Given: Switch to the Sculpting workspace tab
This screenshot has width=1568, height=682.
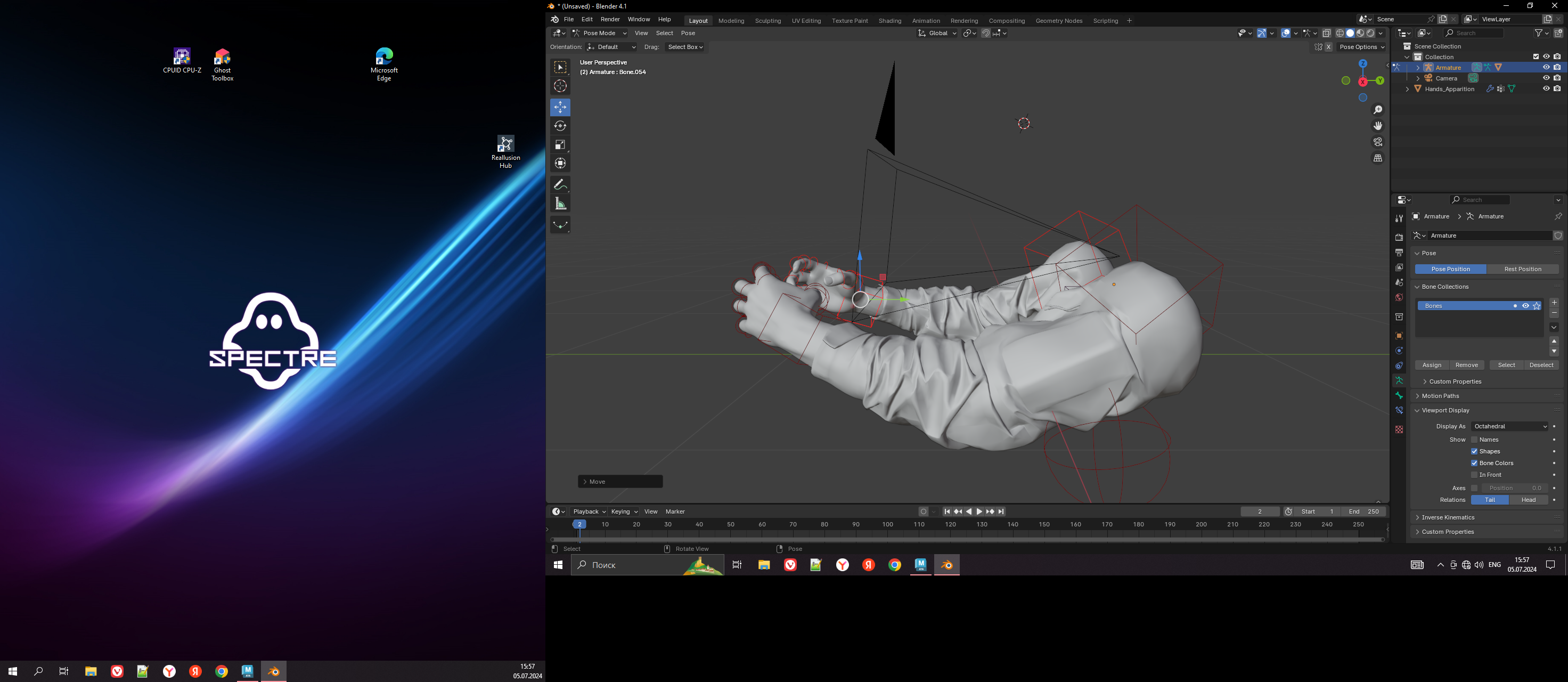Looking at the screenshot, I should pos(767,21).
